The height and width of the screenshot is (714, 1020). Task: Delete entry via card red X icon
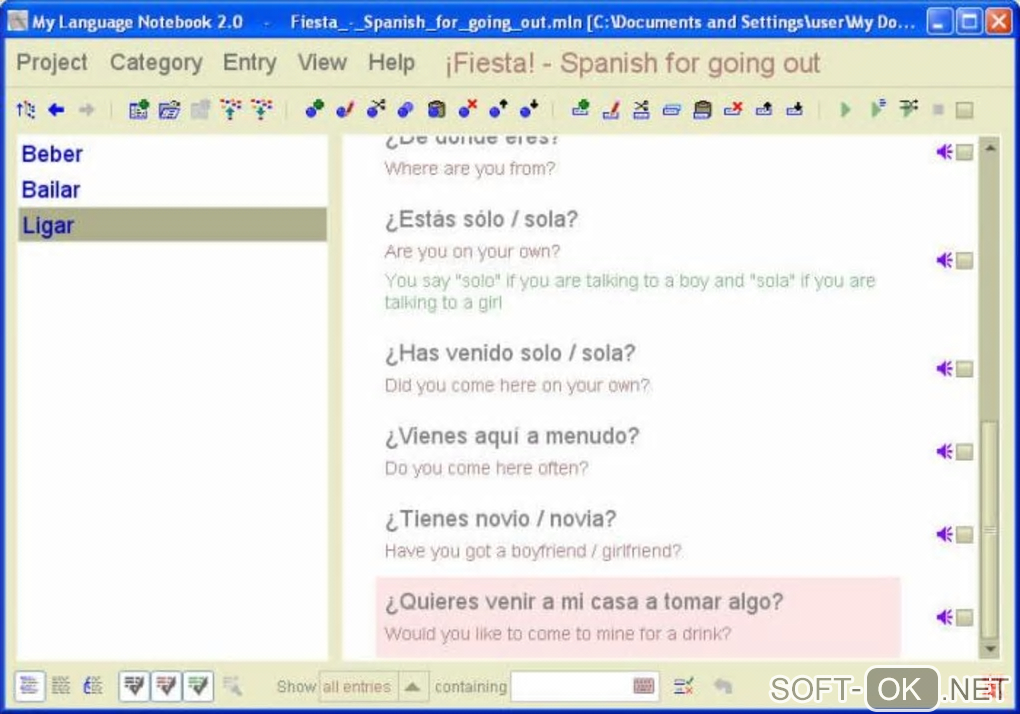pos(733,109)
